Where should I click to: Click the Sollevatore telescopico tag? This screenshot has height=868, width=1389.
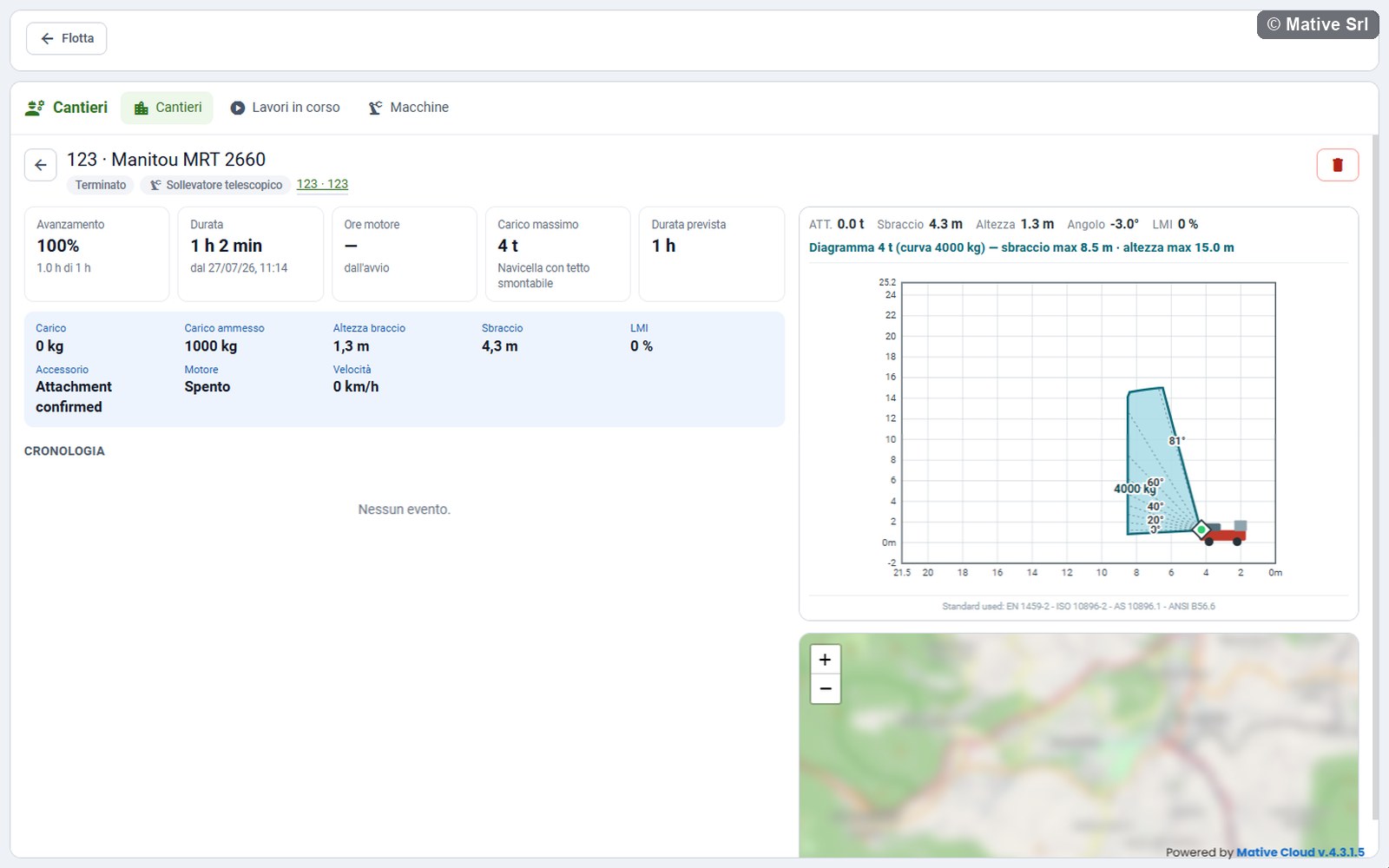pos(215,185)
